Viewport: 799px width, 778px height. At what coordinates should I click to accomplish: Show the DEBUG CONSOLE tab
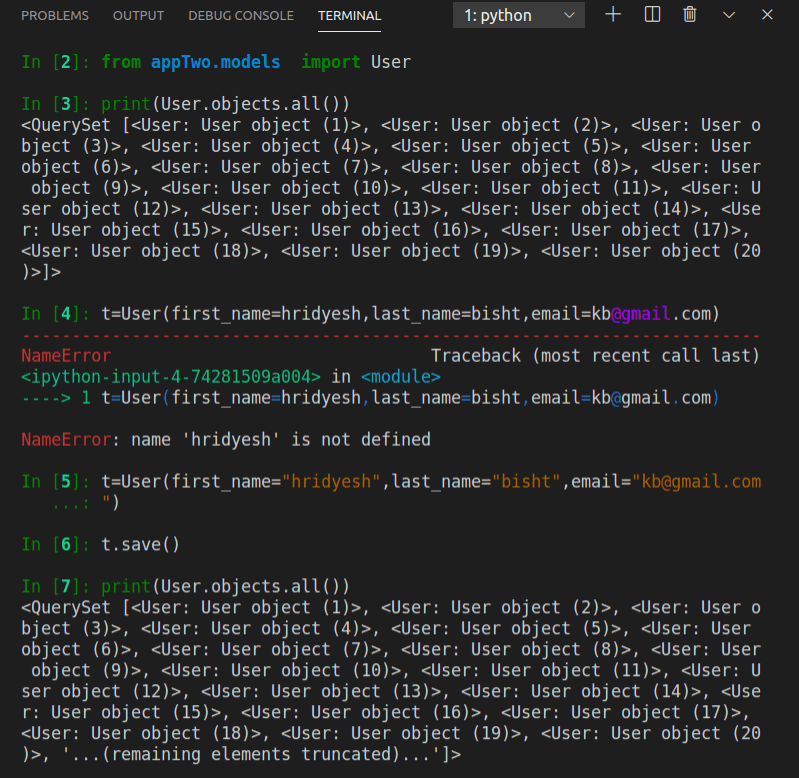click(x=241, y=16)
